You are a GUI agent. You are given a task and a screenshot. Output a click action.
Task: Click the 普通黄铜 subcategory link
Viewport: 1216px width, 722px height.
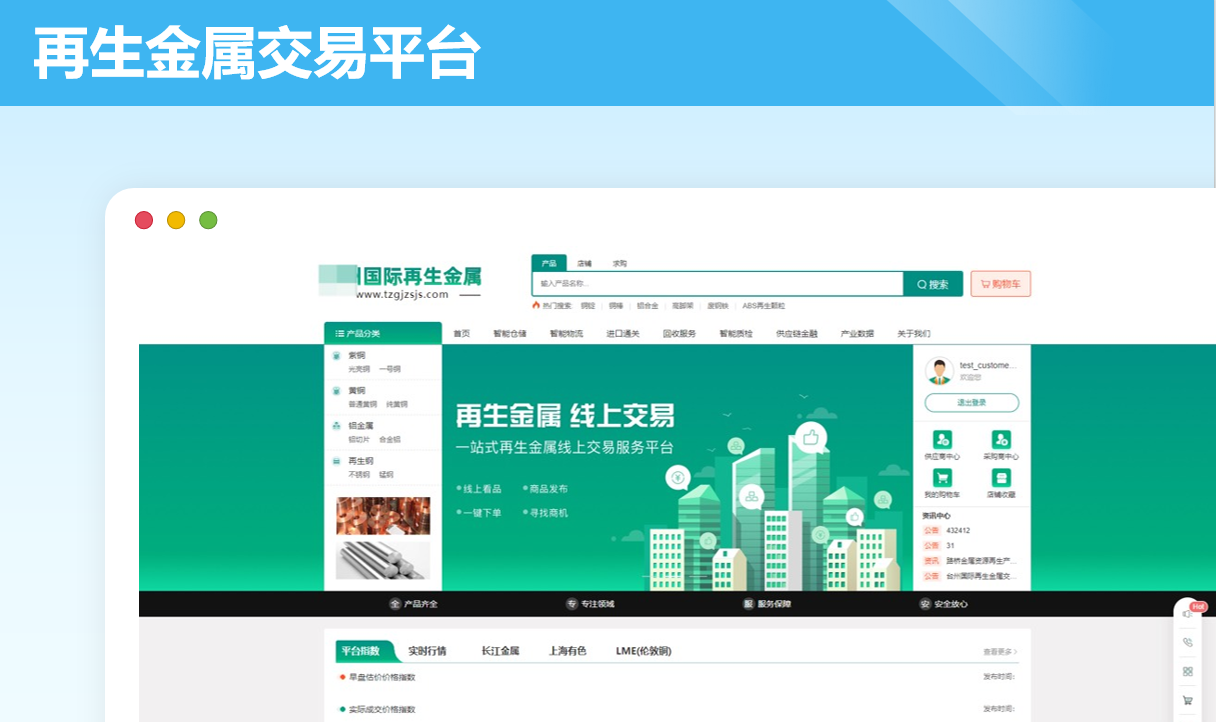(363, 404)
